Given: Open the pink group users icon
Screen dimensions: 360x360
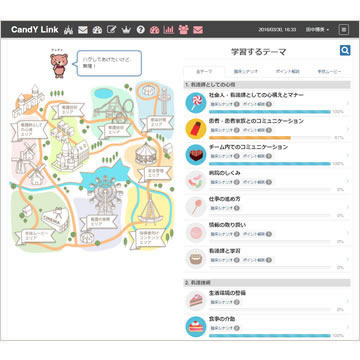Looking at the screenshot, I should [183, 30].
